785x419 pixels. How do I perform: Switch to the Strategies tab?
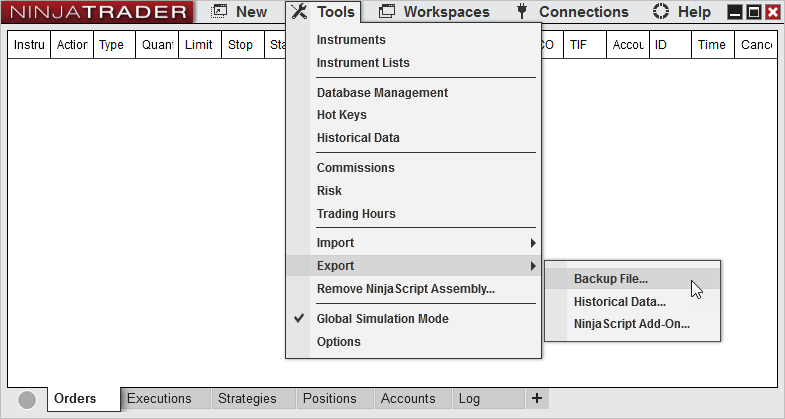point(247,398)
